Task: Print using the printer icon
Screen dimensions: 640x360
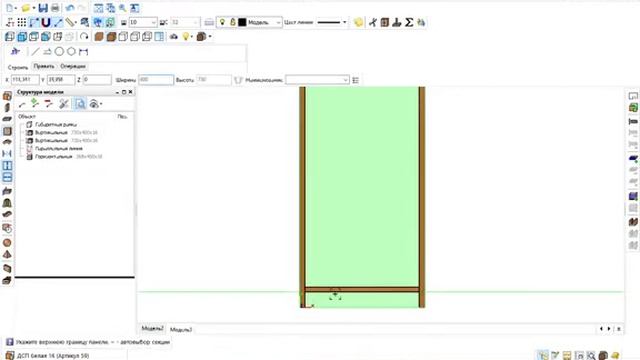Action: pos(55,8)
